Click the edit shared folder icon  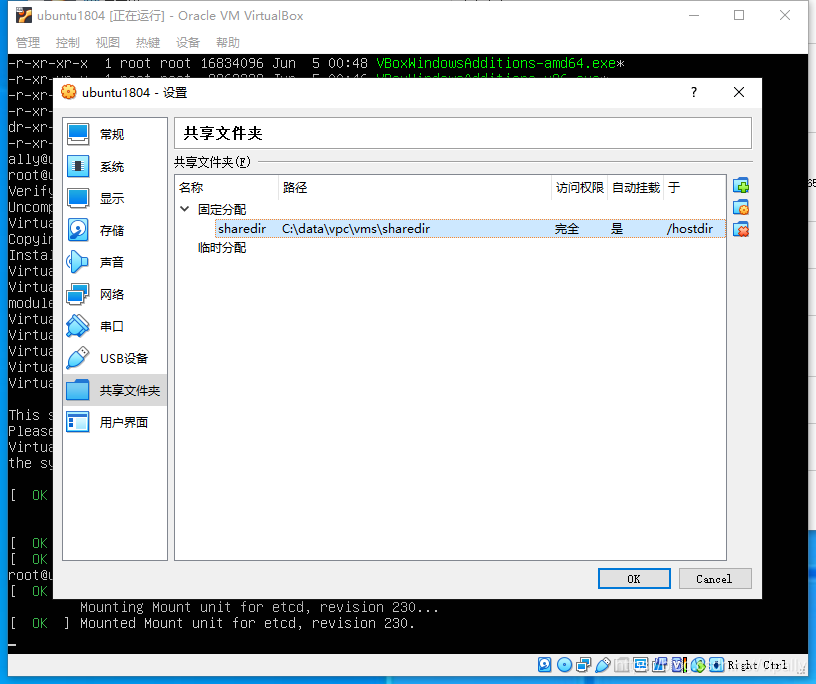(x=741, y=208)
